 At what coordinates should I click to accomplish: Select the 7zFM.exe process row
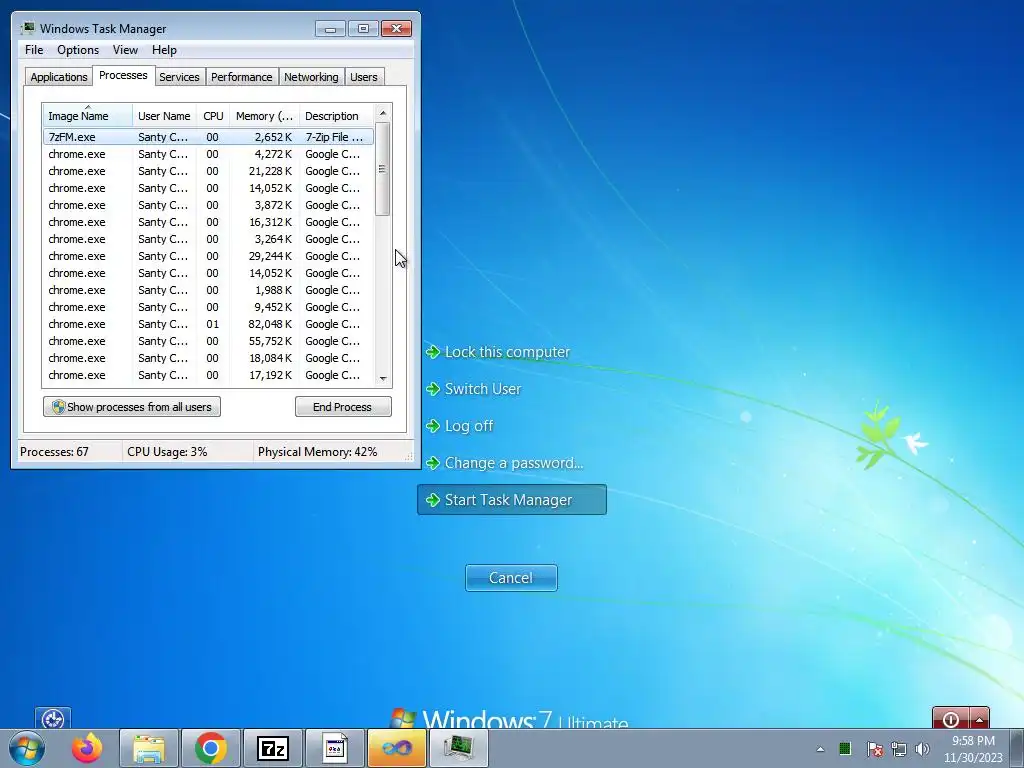208,137
